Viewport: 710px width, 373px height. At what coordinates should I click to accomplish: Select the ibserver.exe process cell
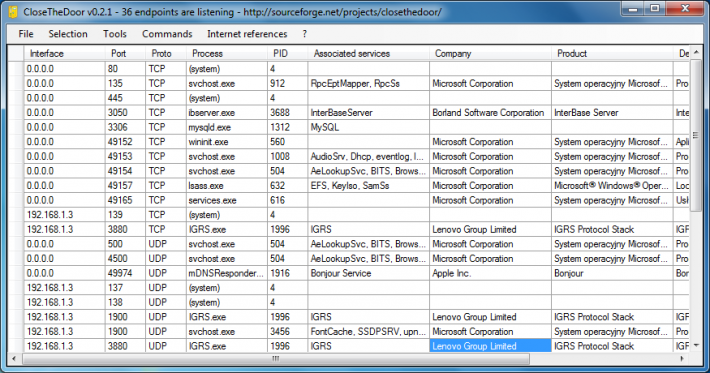tap(227, 113)
